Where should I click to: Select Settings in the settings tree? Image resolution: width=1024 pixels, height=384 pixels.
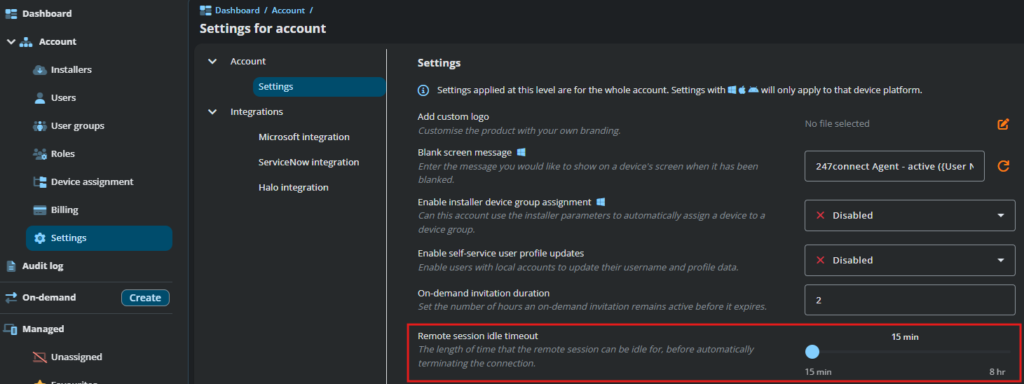point(319,87)
